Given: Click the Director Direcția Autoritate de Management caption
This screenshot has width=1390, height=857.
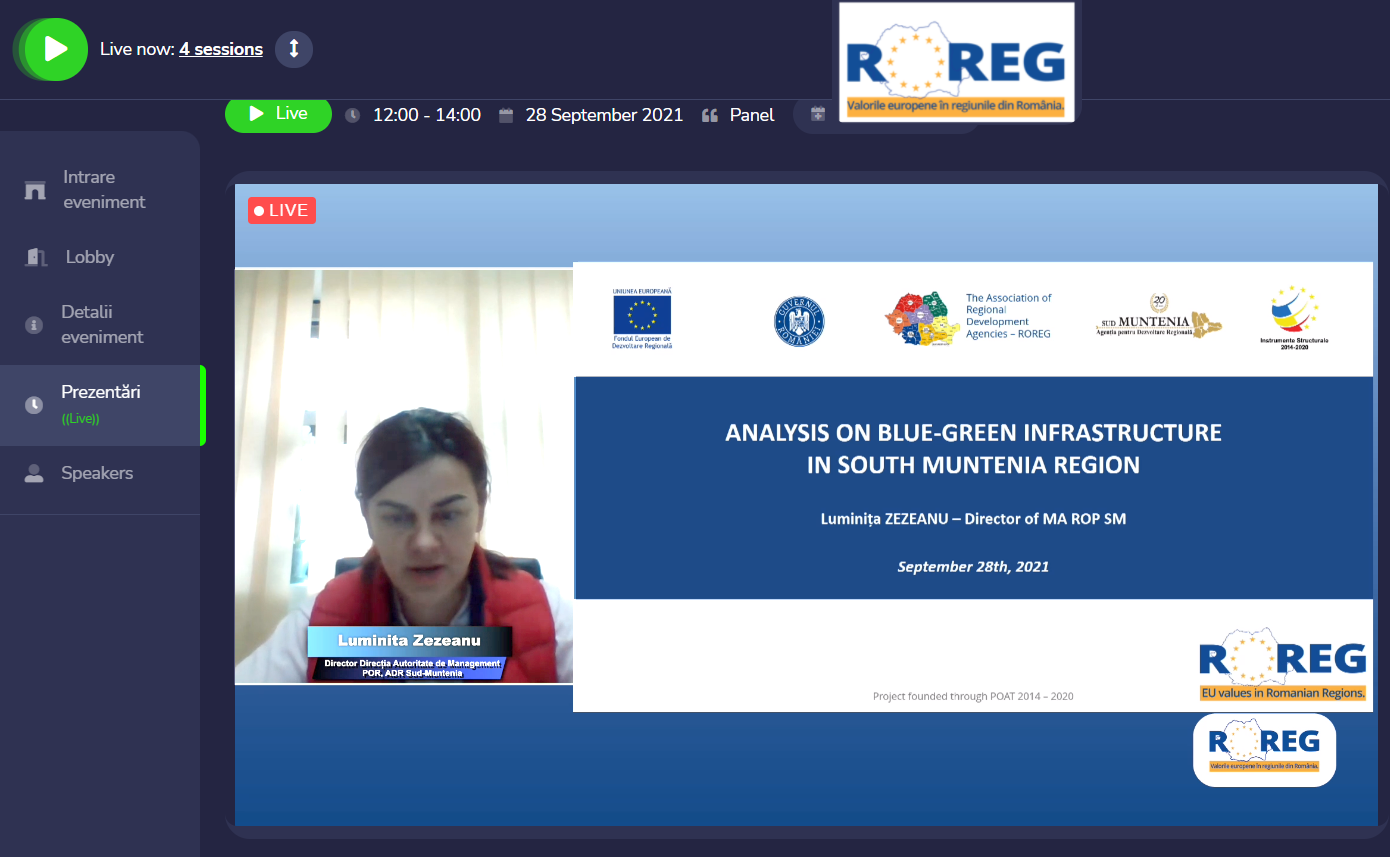Looking at the screenshot, I should (412, 668).
